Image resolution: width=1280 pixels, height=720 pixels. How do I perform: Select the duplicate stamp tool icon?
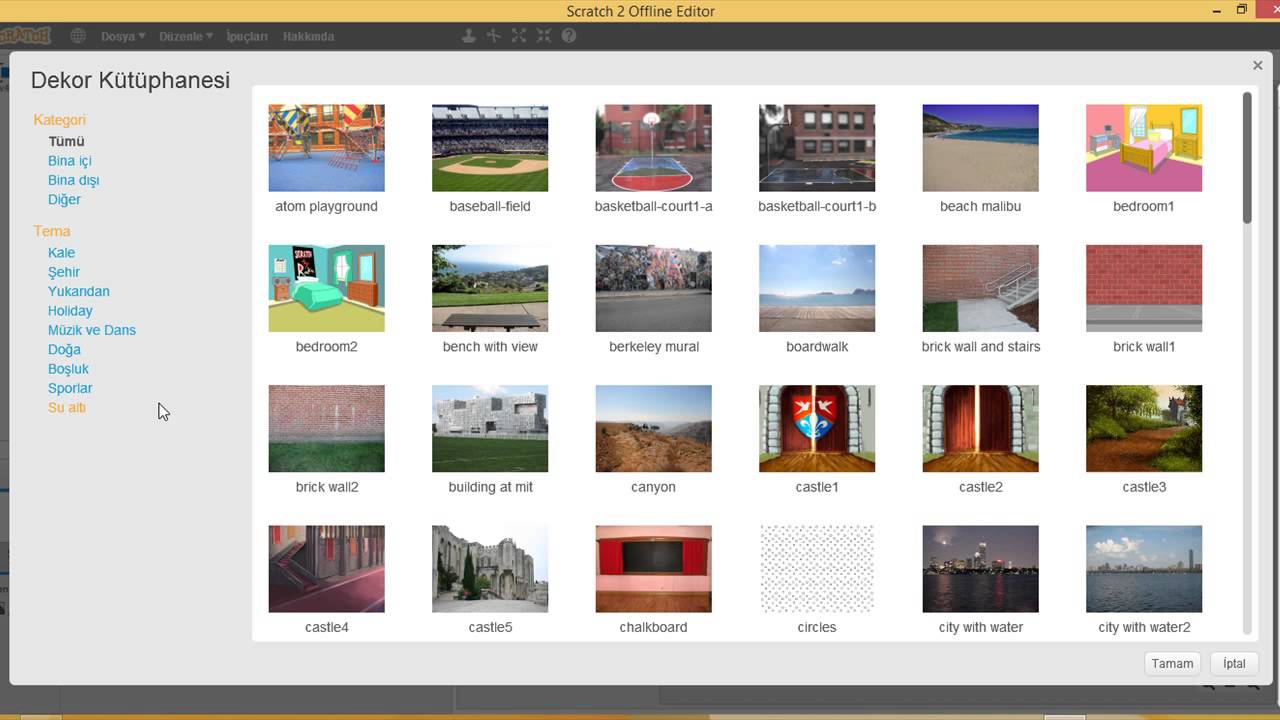tap(468, 36)
